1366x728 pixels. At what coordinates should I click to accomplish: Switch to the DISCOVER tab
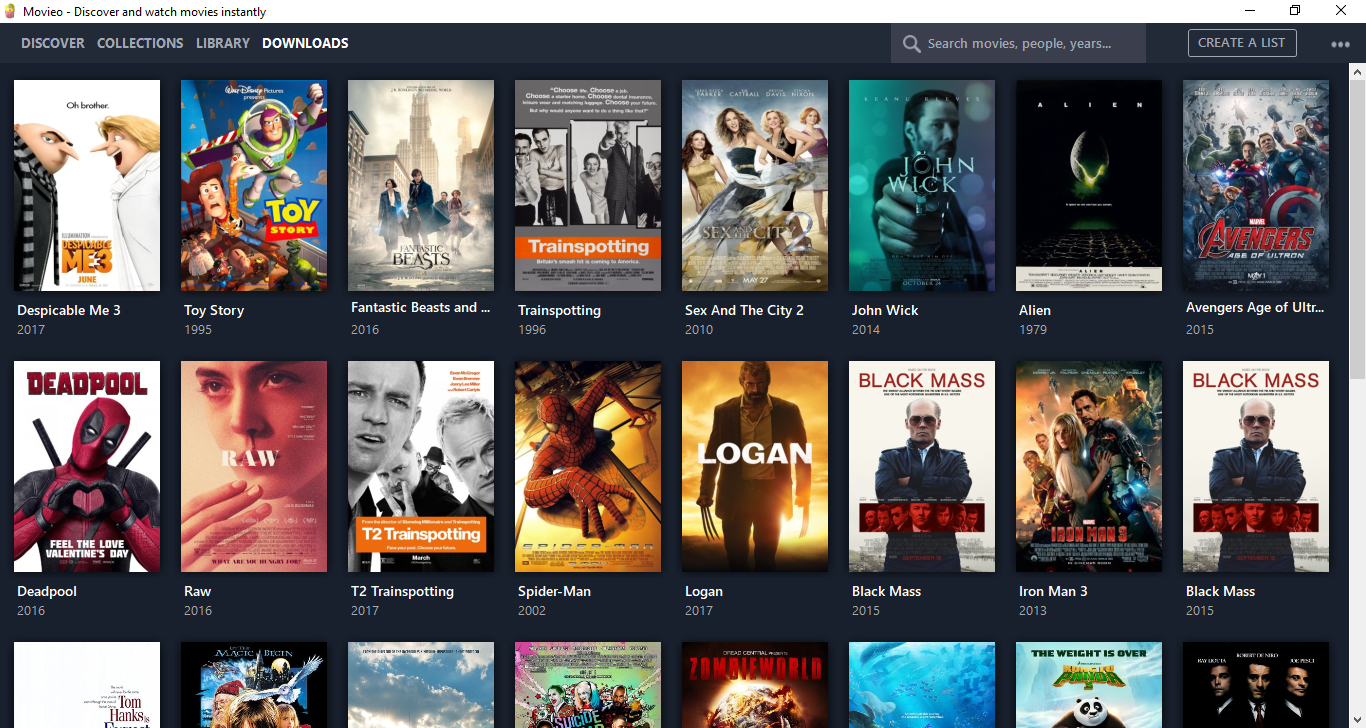click(x=52, y=43)
